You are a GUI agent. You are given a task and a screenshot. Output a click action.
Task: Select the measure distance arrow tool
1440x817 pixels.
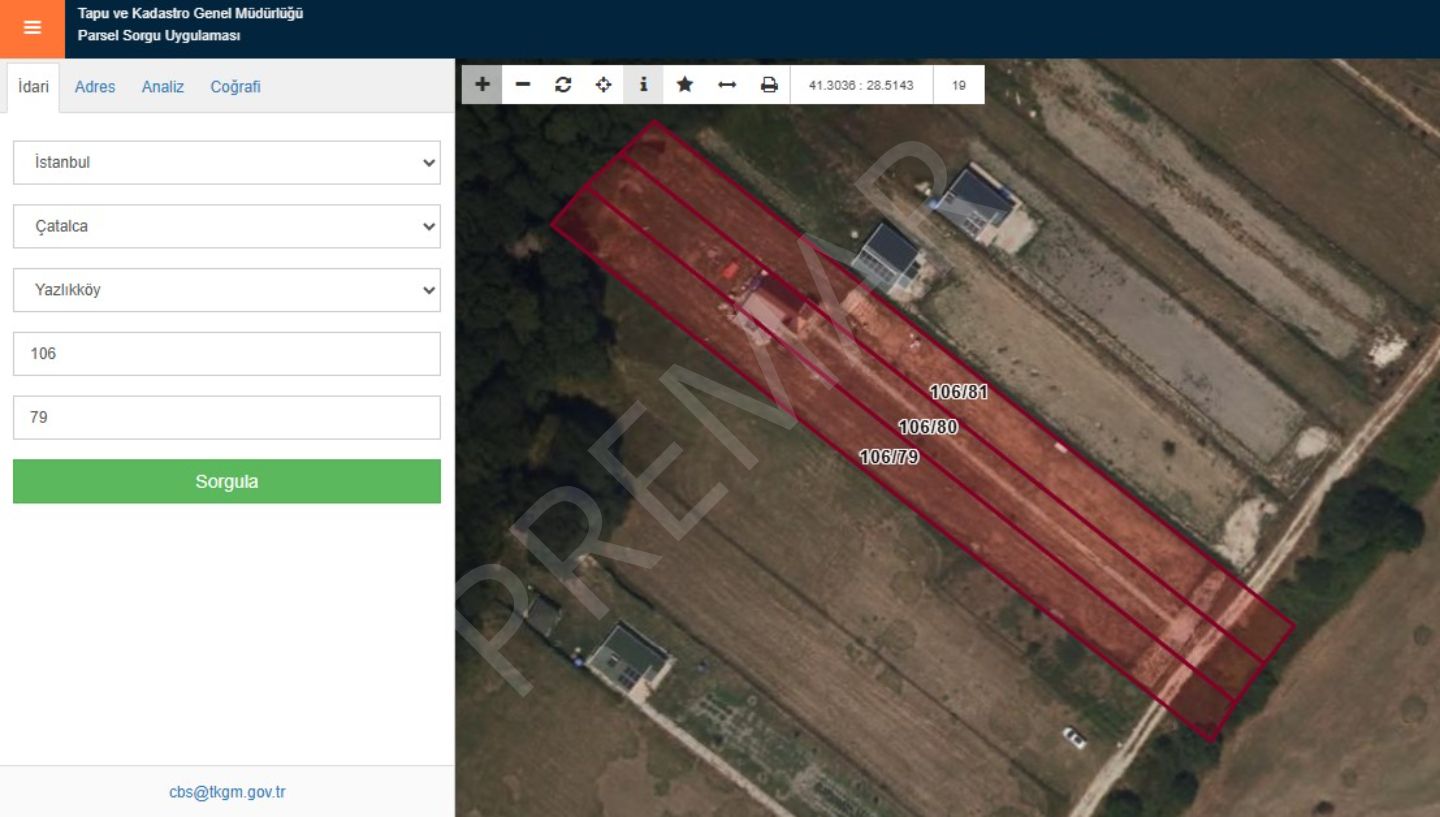(727, 85)
